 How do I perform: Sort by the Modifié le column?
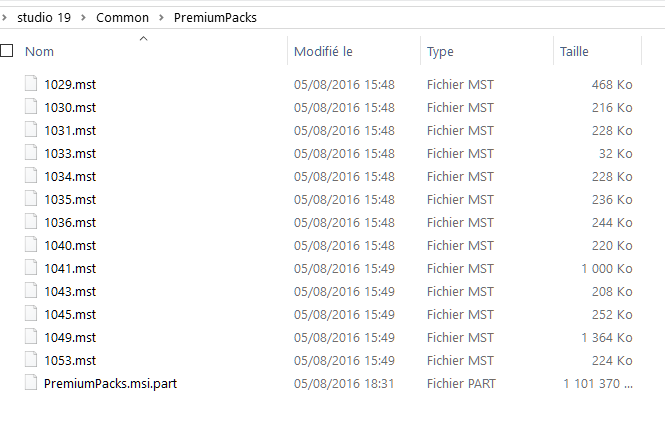point(323,51)
